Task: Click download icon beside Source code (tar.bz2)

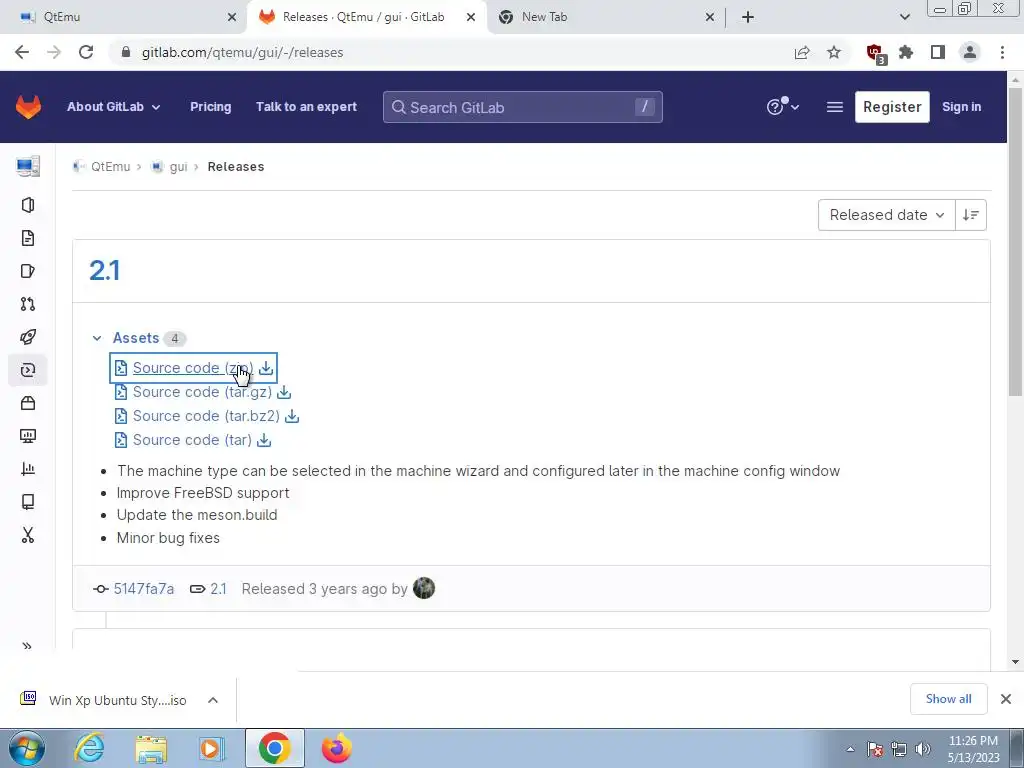Action: coord(292,417)
